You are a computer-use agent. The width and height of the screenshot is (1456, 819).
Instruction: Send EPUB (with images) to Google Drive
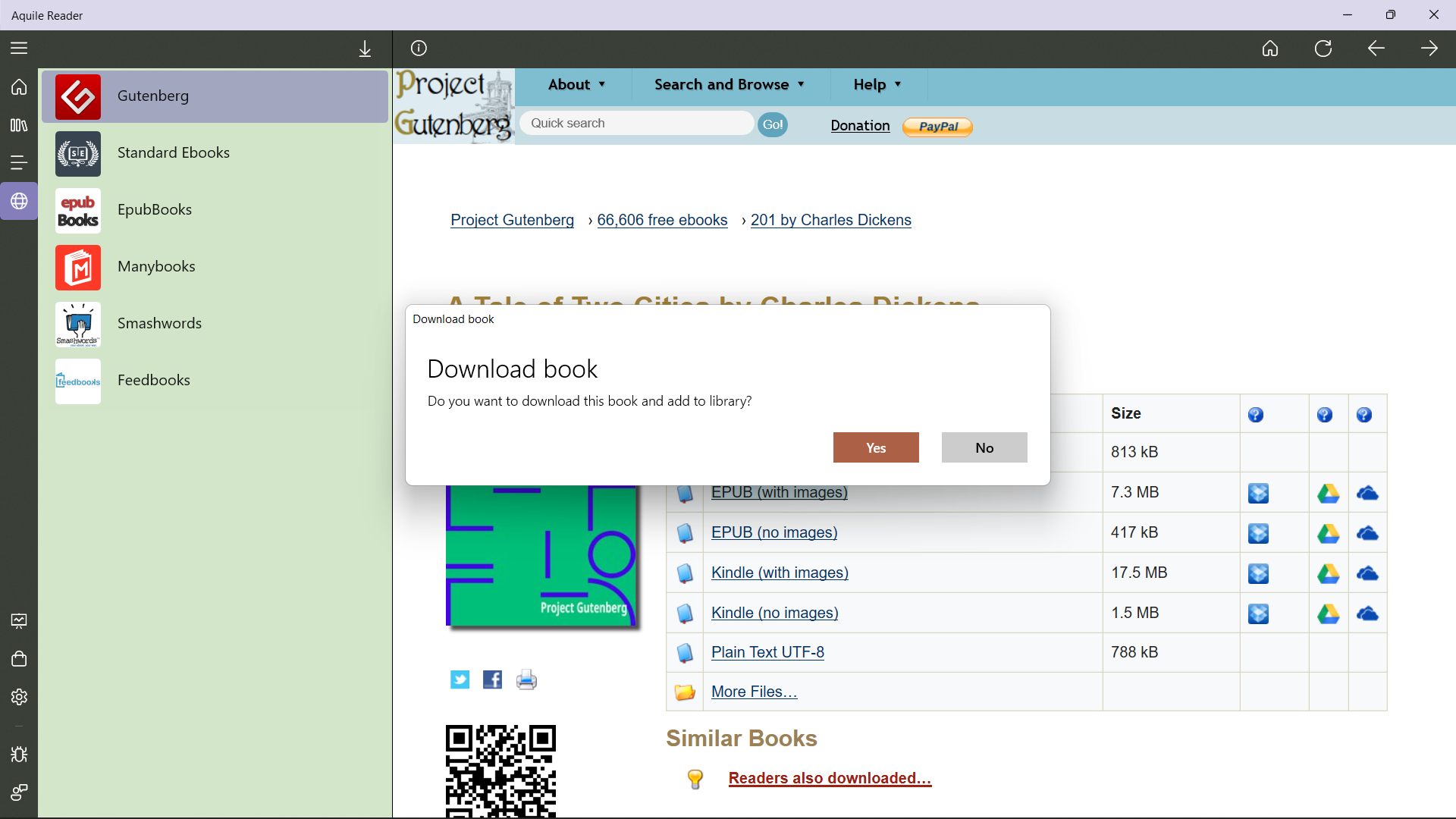click(x=1328, y=494)
